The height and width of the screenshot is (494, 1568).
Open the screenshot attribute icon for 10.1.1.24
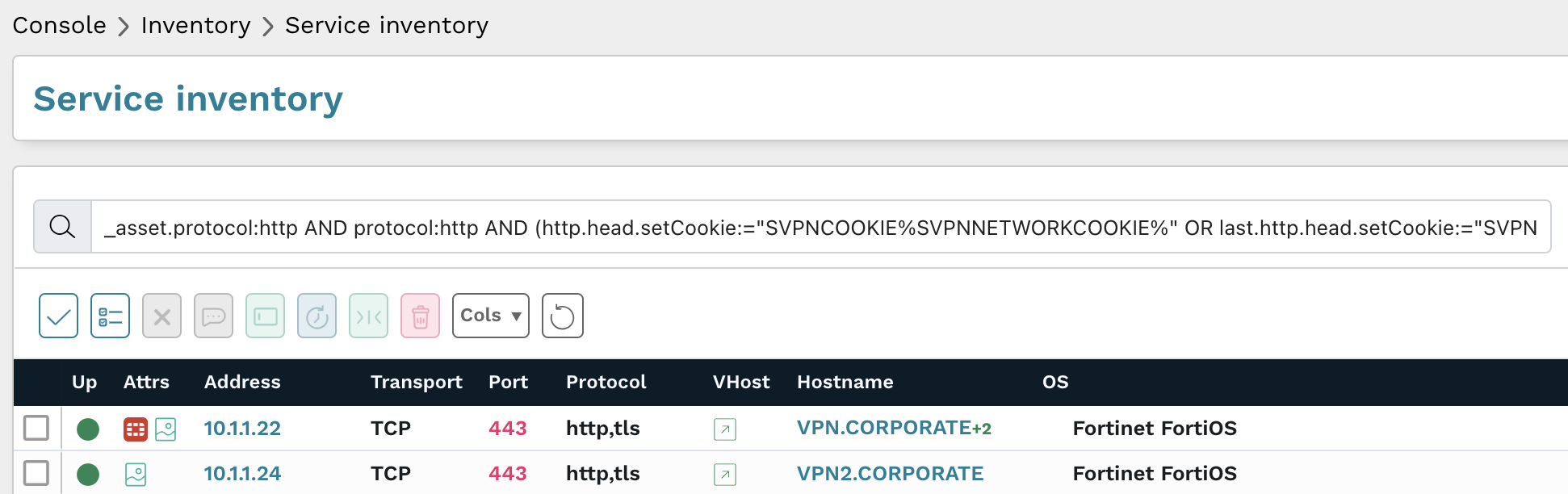[136, 474]
